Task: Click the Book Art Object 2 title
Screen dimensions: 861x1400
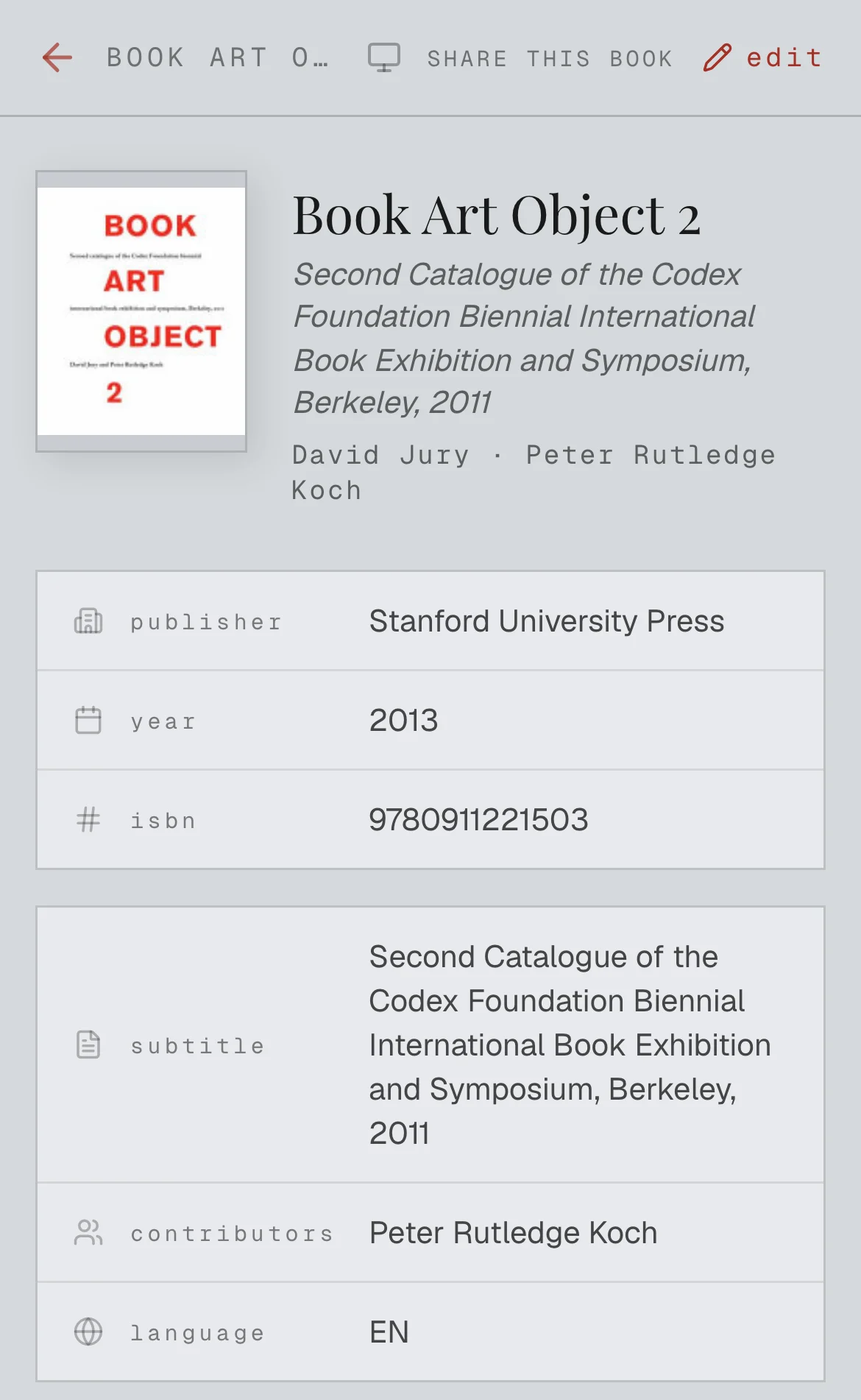Action: (x=497, y=216)
